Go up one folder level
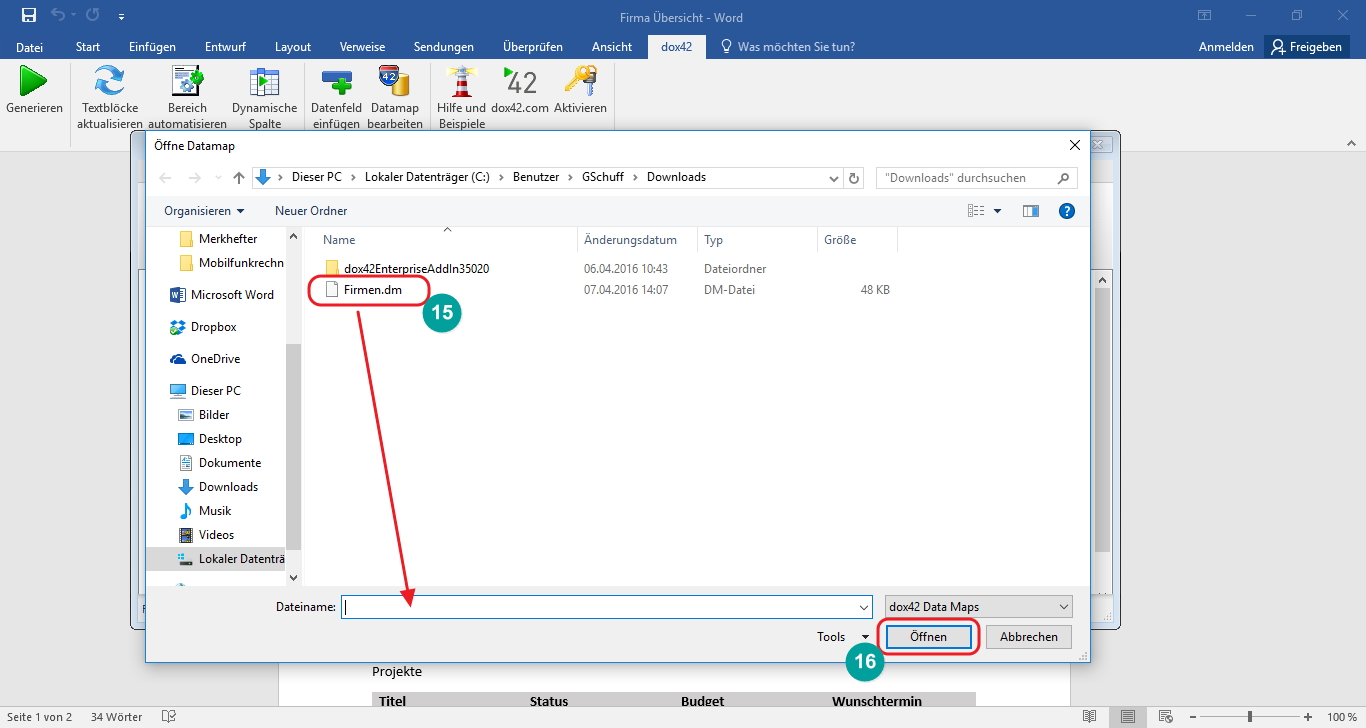Screen dimensions: 1366x728 pos(239,178)
